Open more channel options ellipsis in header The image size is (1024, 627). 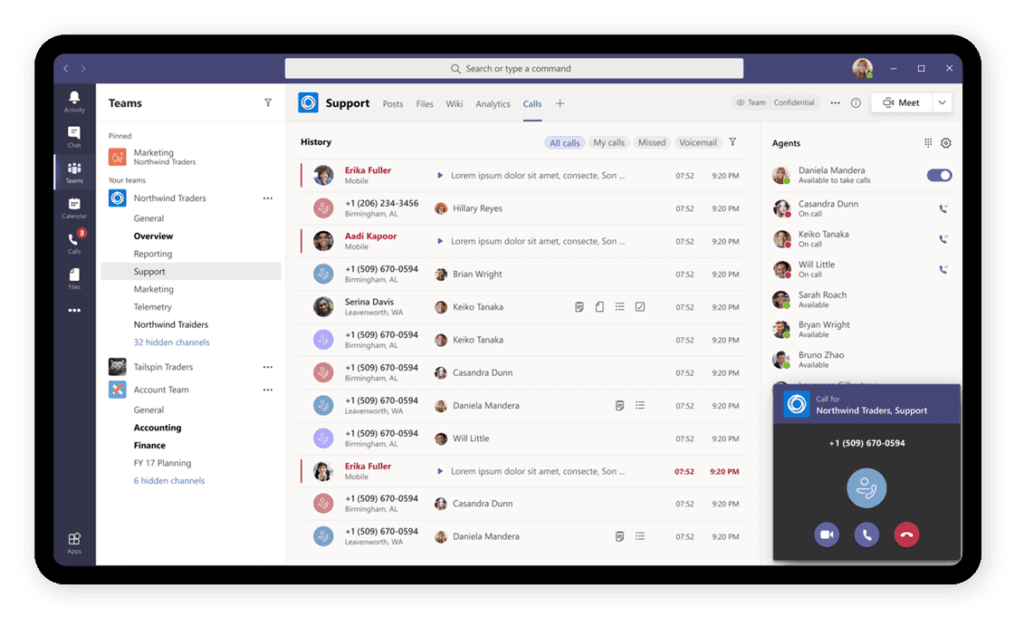click(835, 103)
